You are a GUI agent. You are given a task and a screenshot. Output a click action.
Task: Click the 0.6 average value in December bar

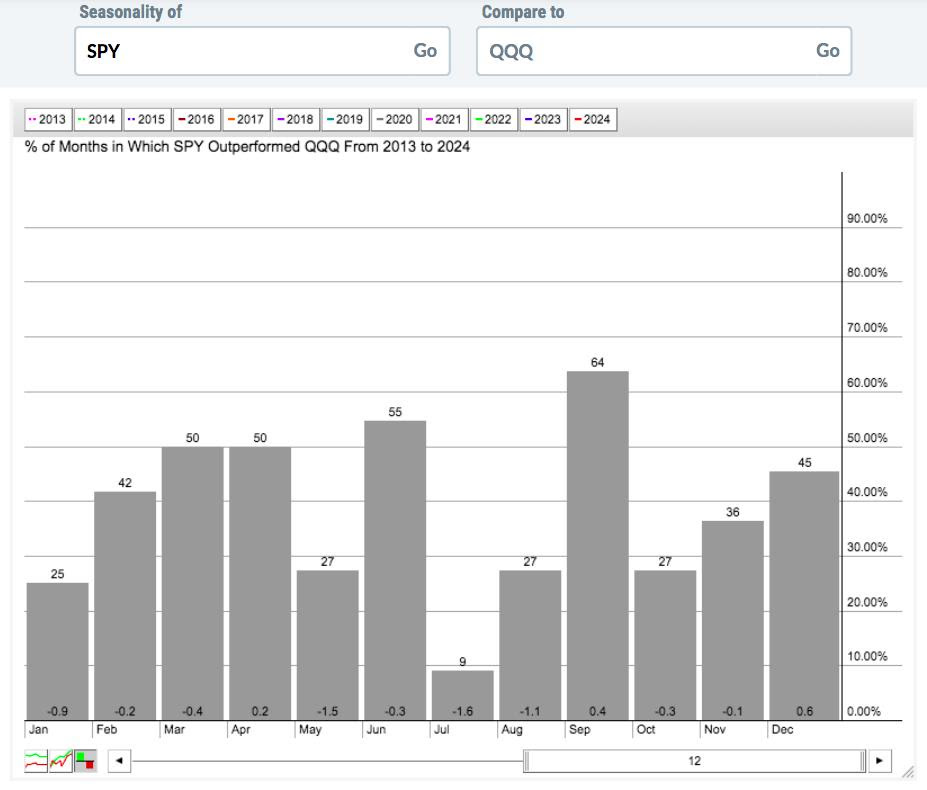[804, 711]
